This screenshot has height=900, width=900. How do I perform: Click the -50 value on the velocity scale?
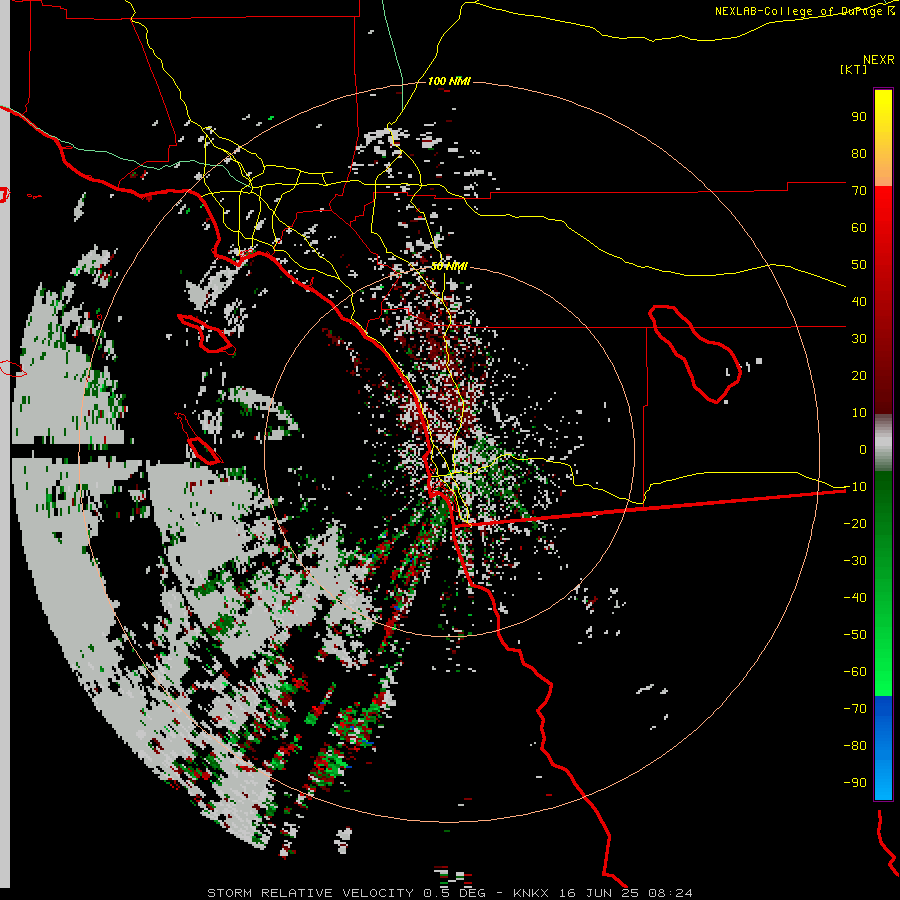(855, 635)
